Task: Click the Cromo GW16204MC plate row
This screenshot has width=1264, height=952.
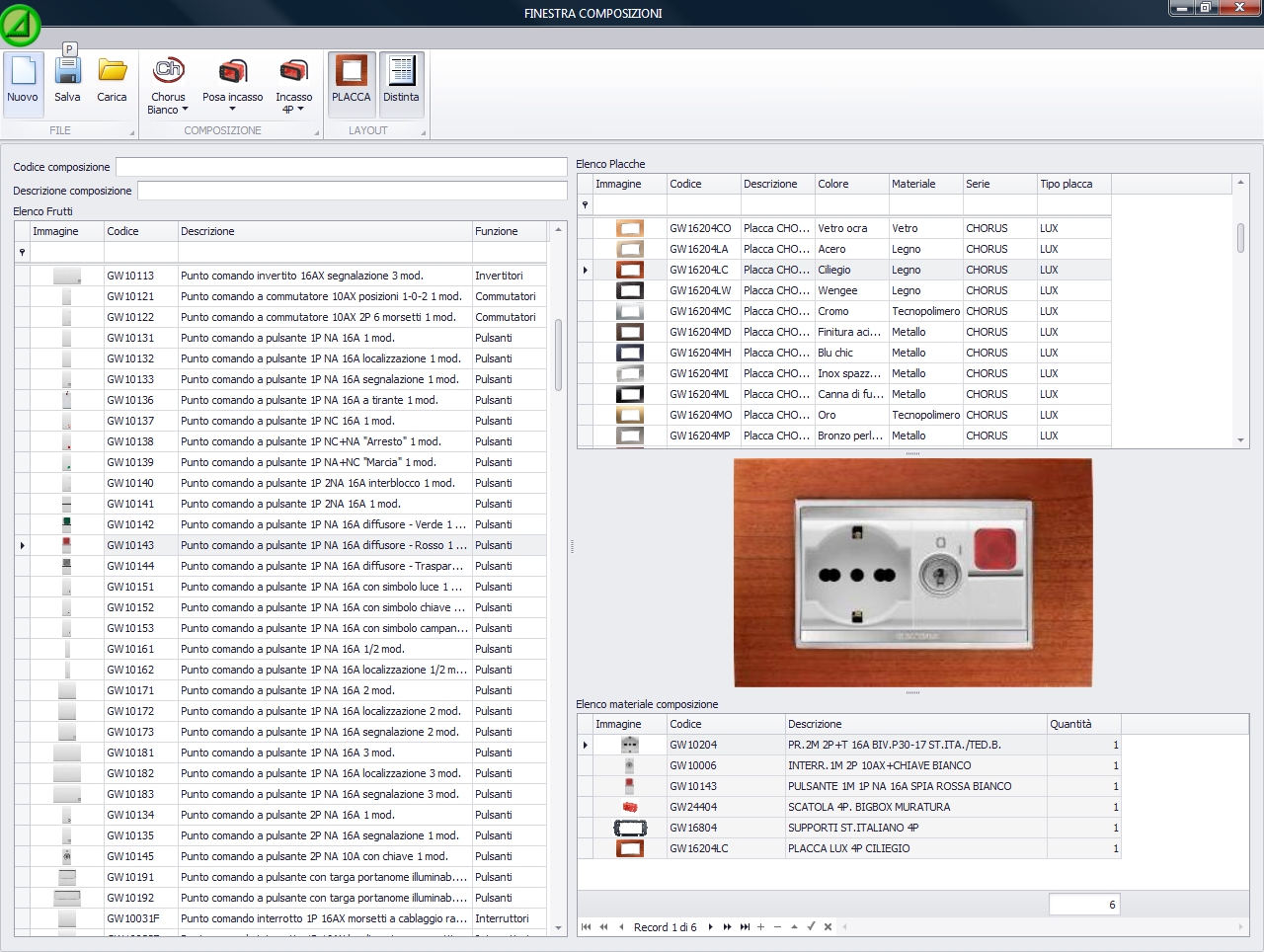Action: 844,311
